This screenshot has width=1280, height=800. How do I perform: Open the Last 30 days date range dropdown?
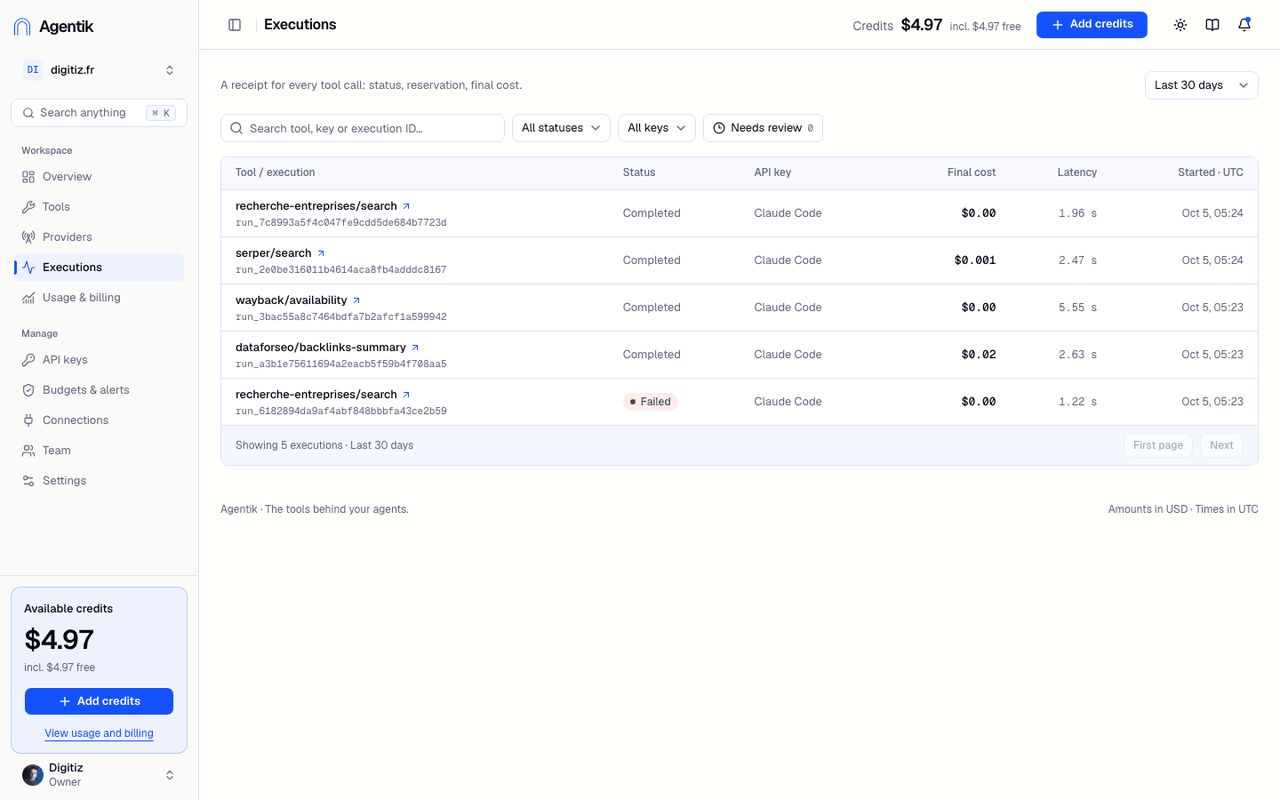(1202, 85)
